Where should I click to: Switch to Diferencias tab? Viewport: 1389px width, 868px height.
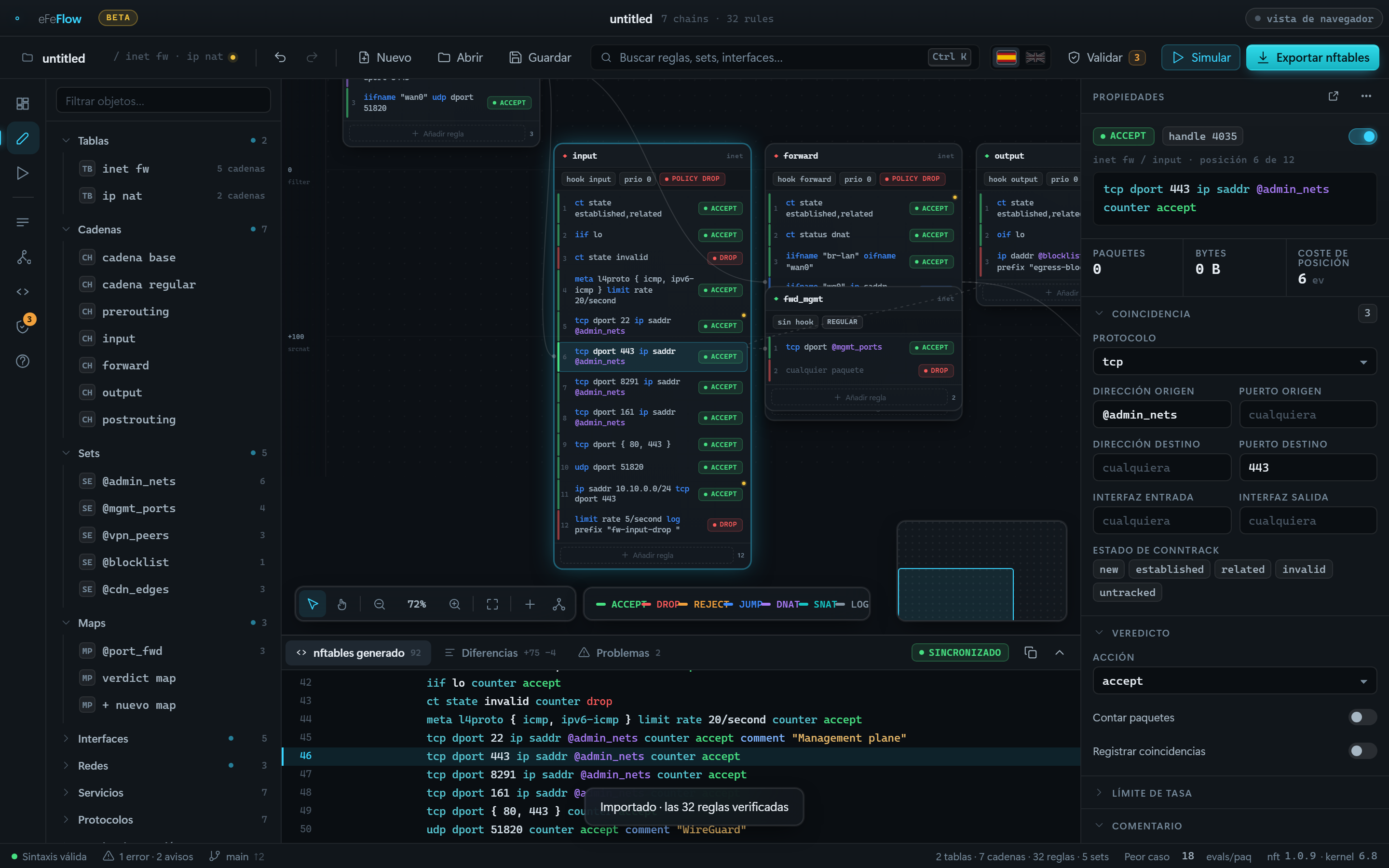coord(500,653)
